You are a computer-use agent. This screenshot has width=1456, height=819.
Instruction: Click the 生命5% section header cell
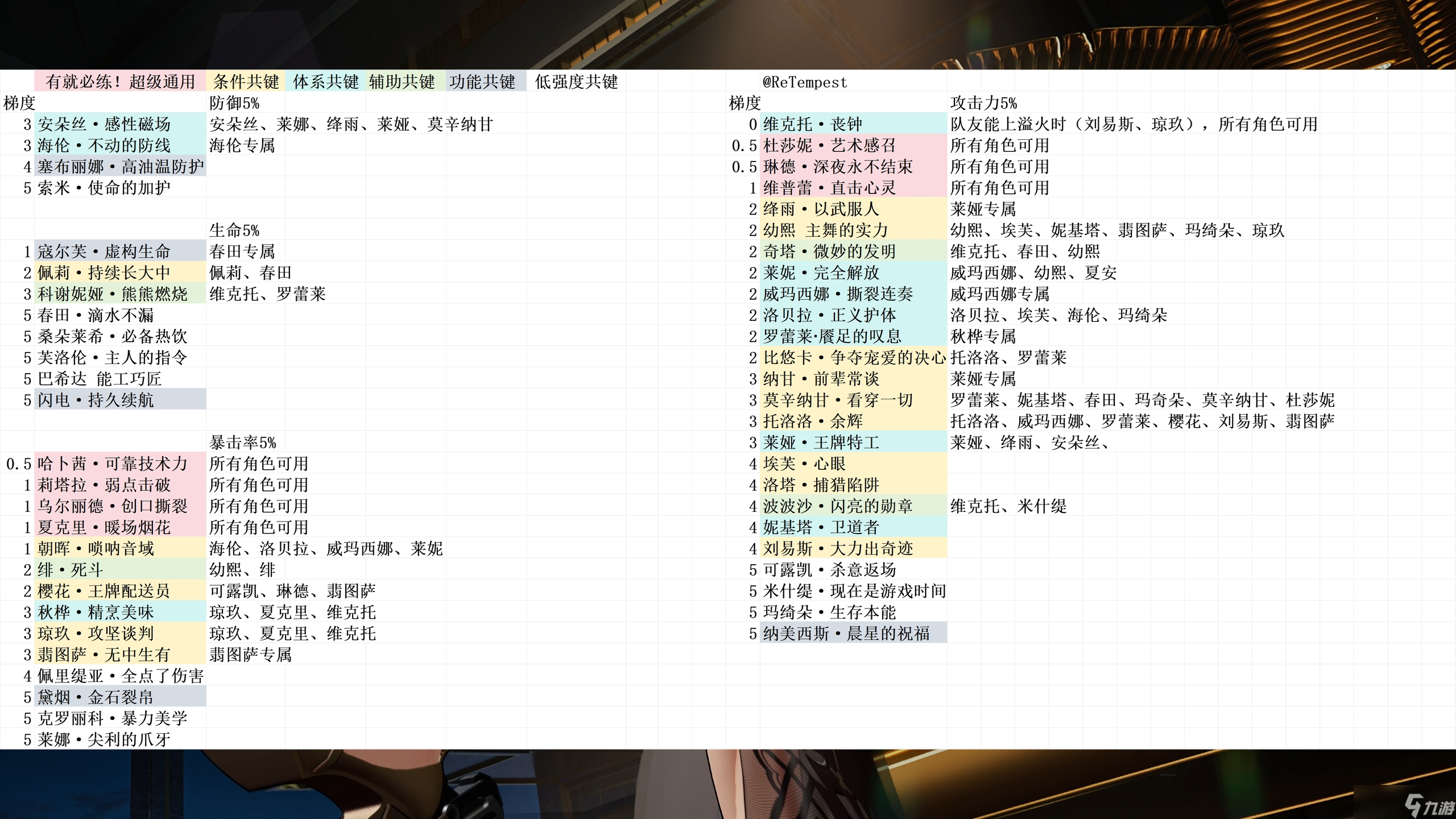234,230
